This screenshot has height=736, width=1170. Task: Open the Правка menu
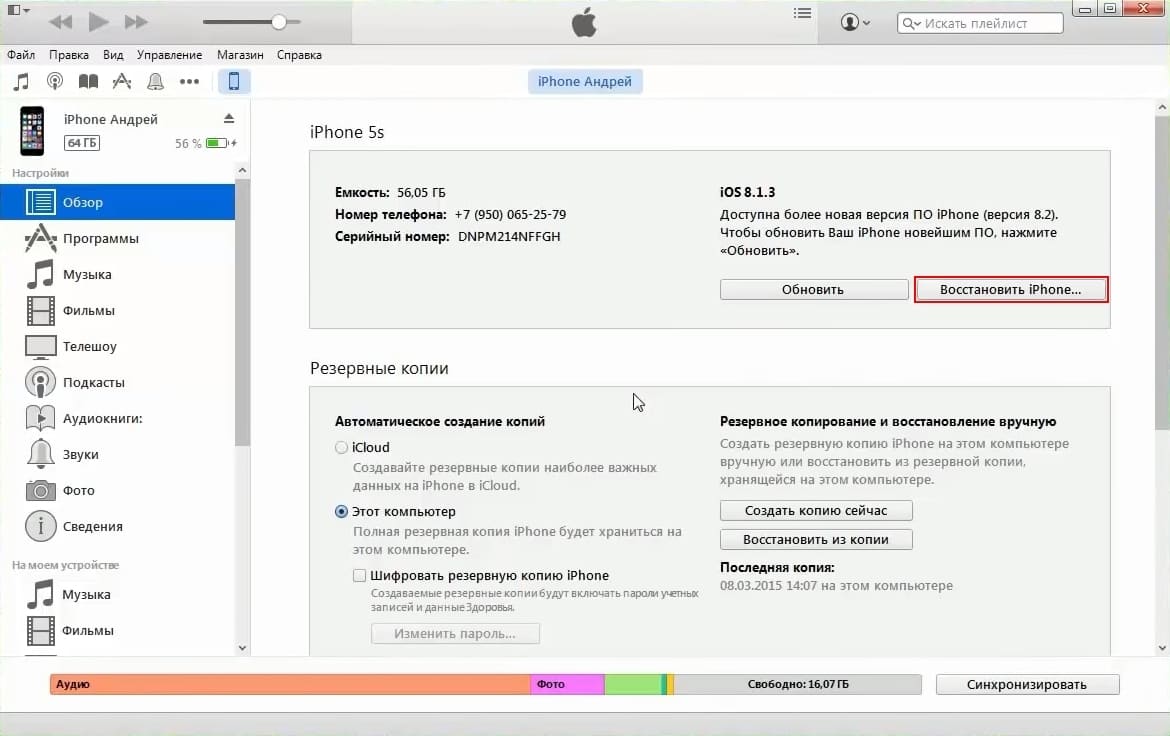[69, 54]
